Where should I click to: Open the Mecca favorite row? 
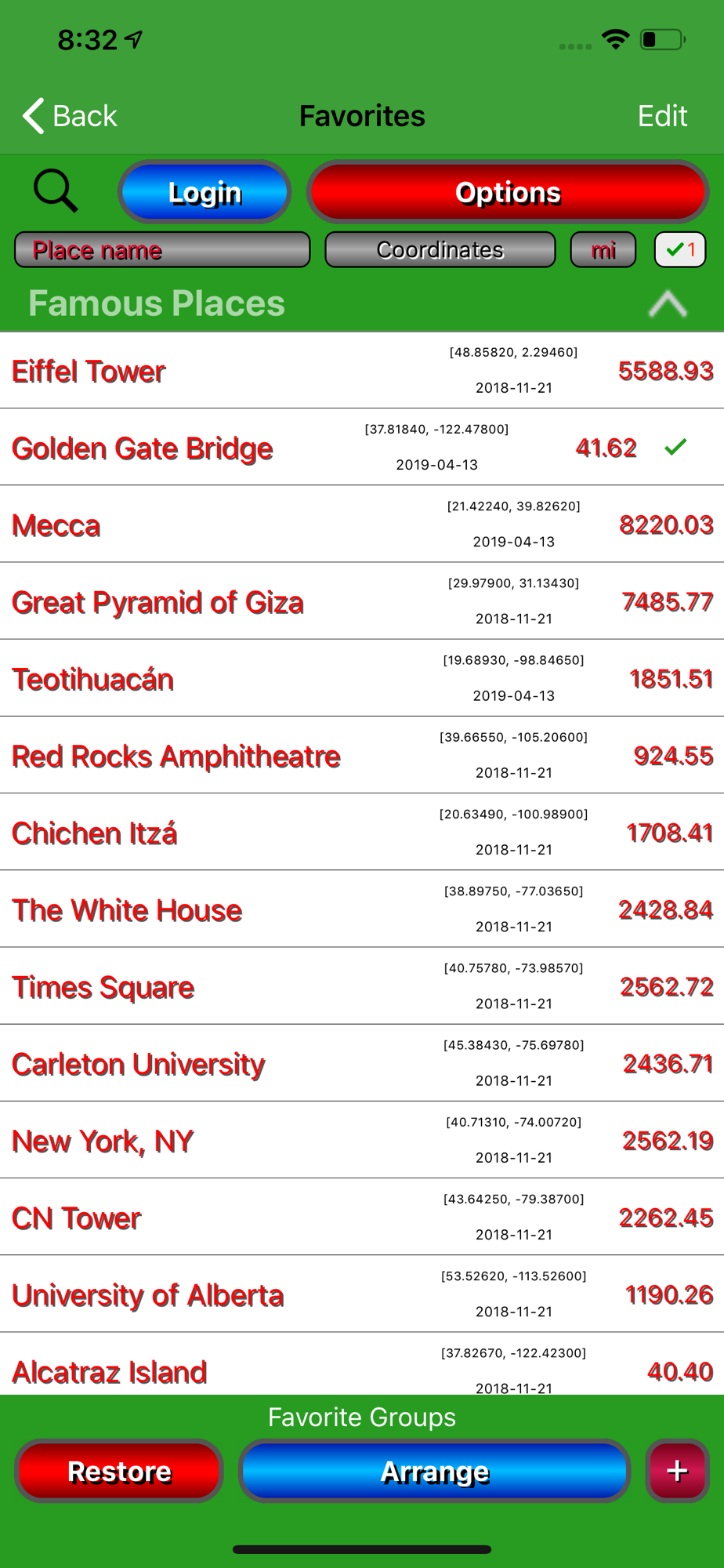[x=56, y=525]
